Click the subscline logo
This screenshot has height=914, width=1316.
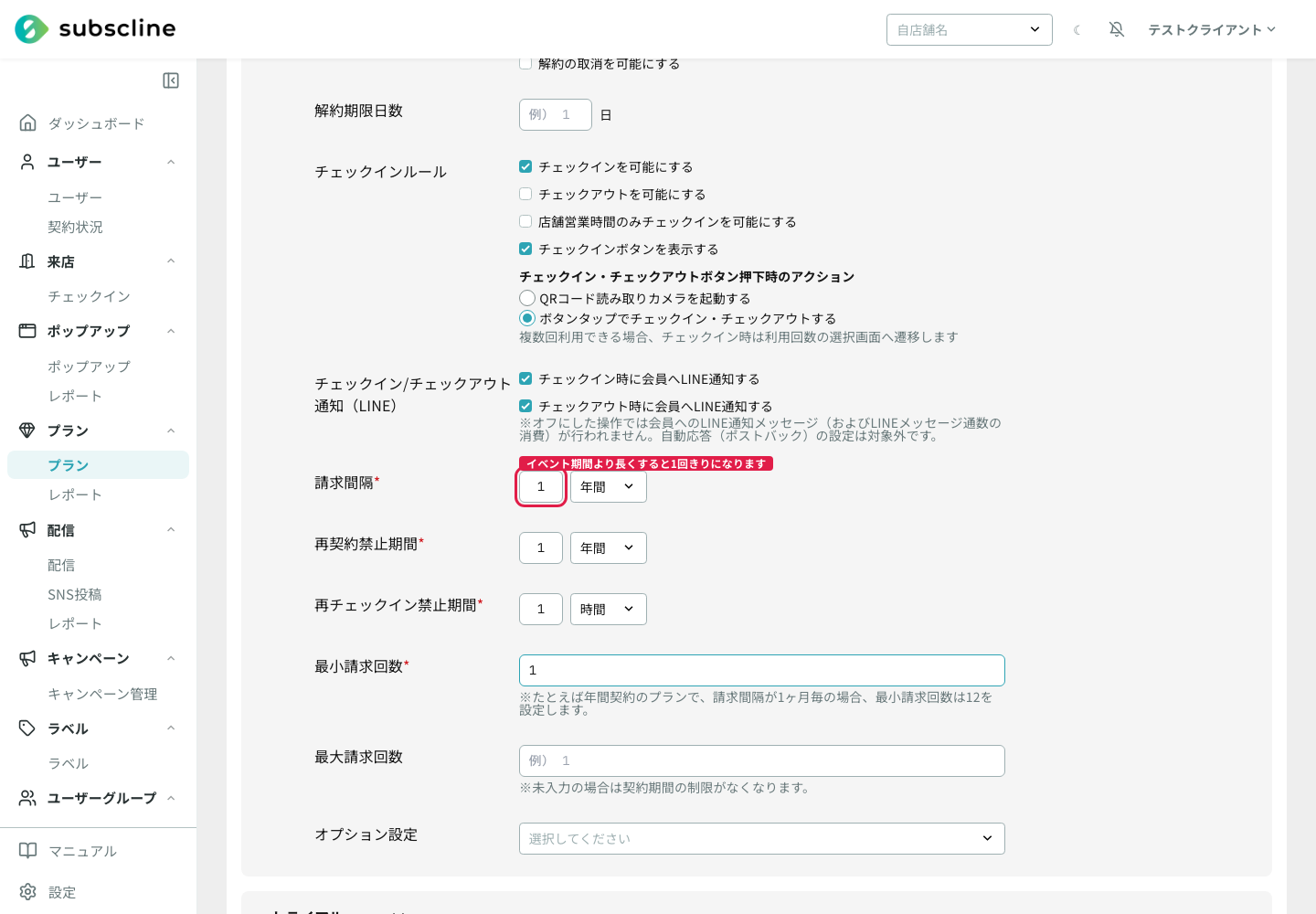point(95,29)
